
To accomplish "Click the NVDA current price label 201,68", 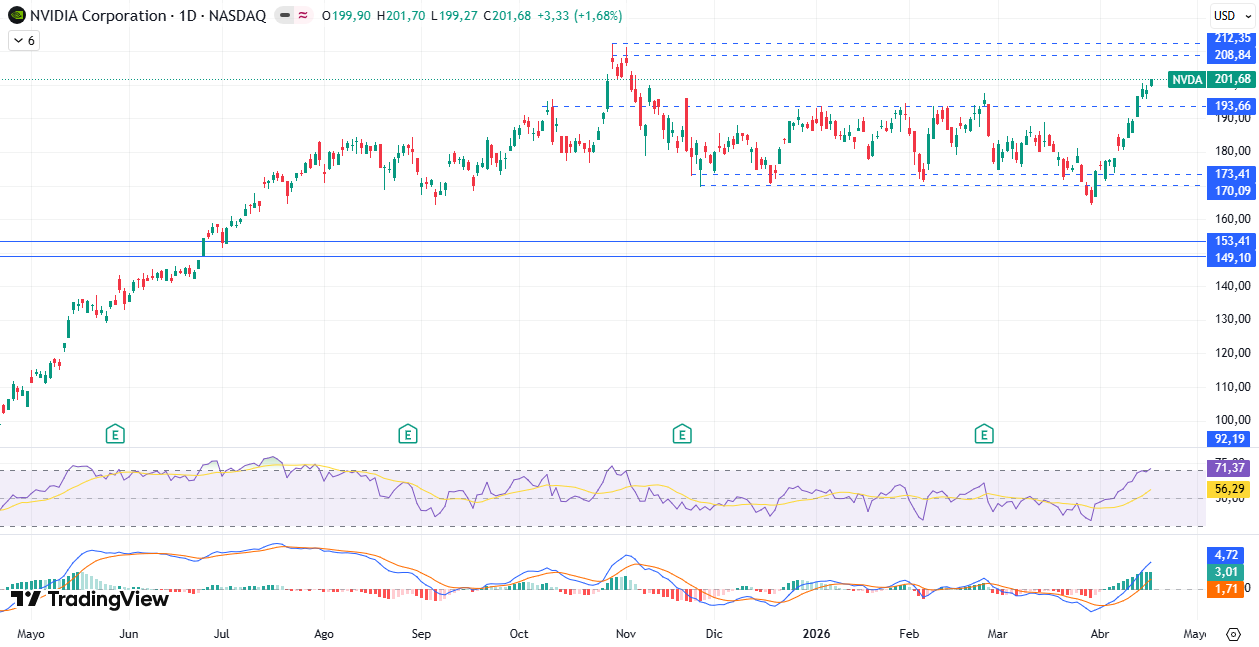I will [1230, 80].
